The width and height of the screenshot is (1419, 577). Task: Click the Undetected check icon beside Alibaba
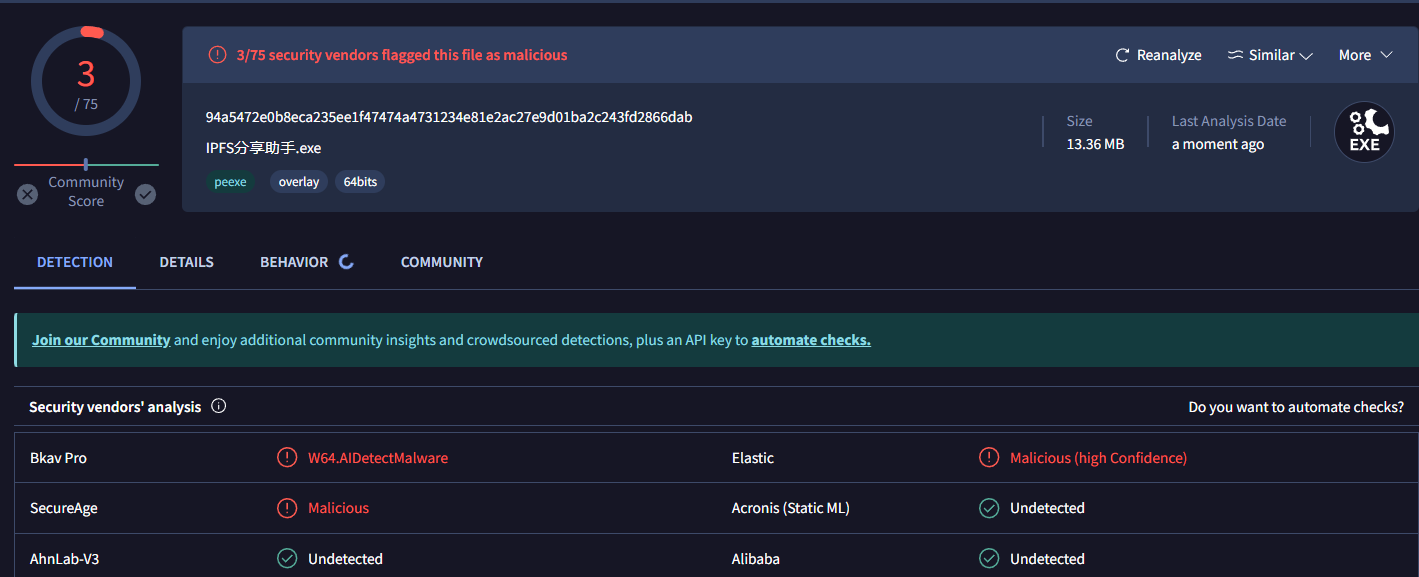tap(989, 558)
